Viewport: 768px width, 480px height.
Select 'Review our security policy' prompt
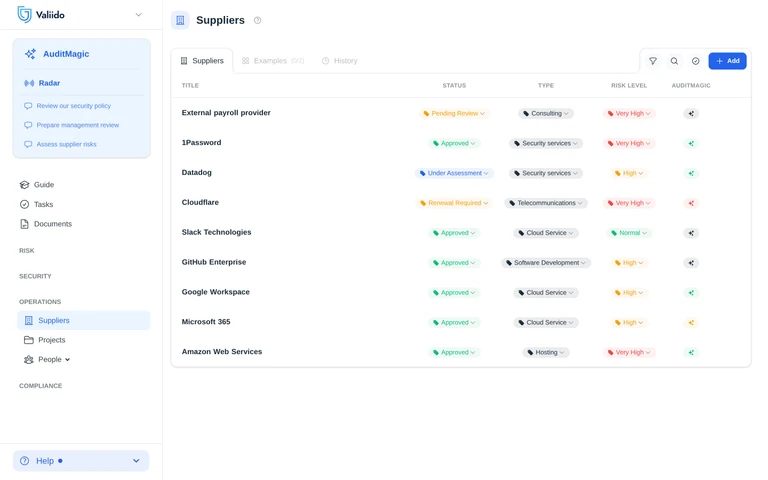click(68, 106)
